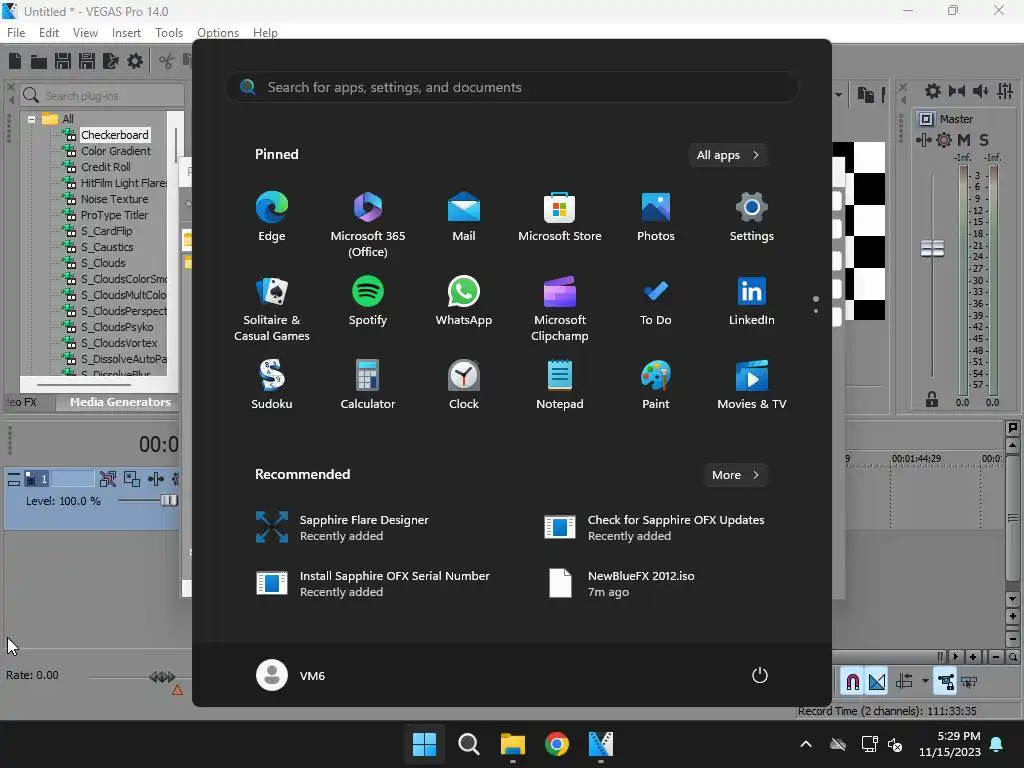This screenshot has width=1024, height=768.
Task: Open the Insert menu in VEGAS
Action: (x=126, y=33)
